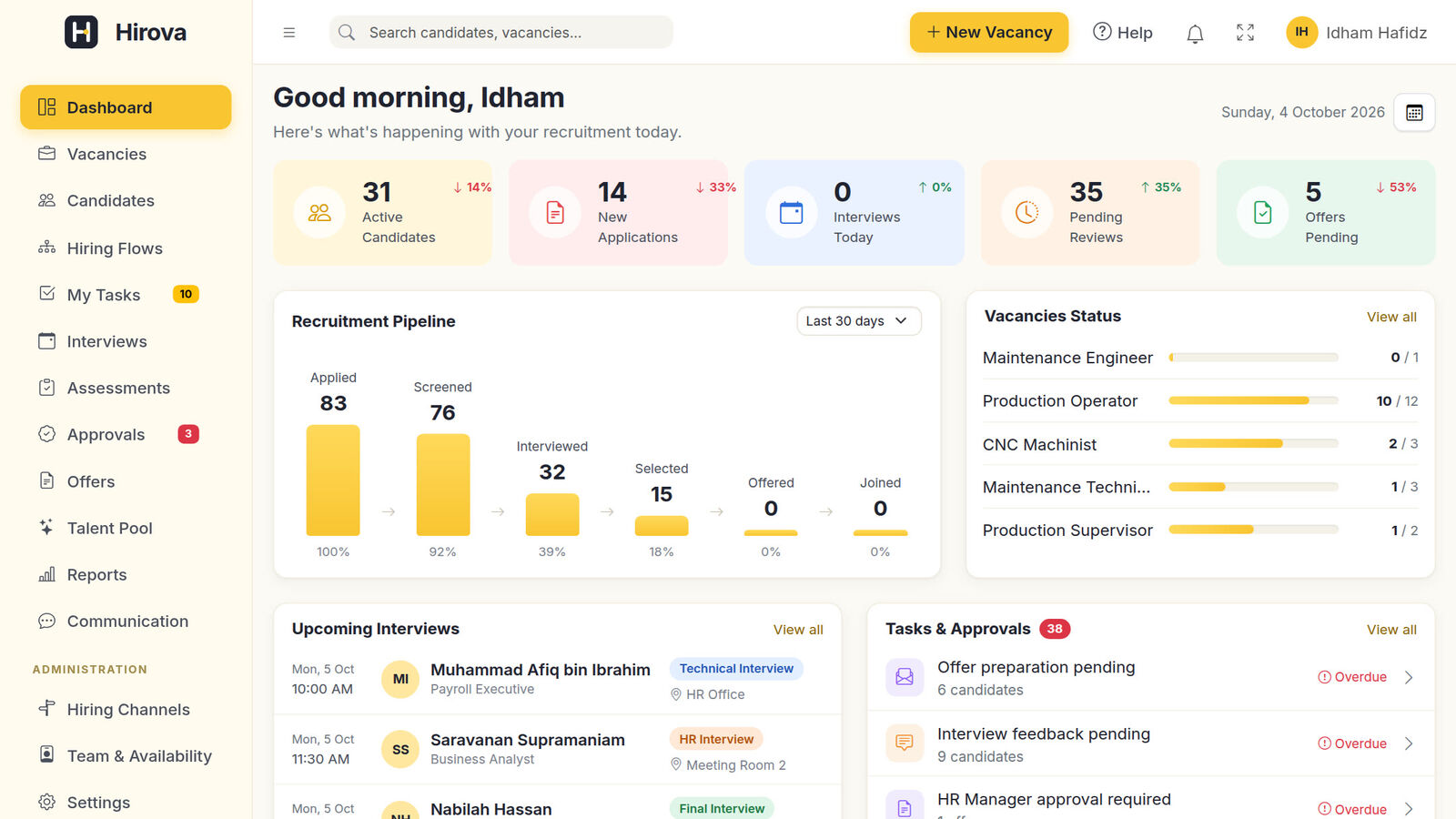The image size is (1456, 819).
Task: Expand Offer preparation pending row chevron
Action: 1409,677
